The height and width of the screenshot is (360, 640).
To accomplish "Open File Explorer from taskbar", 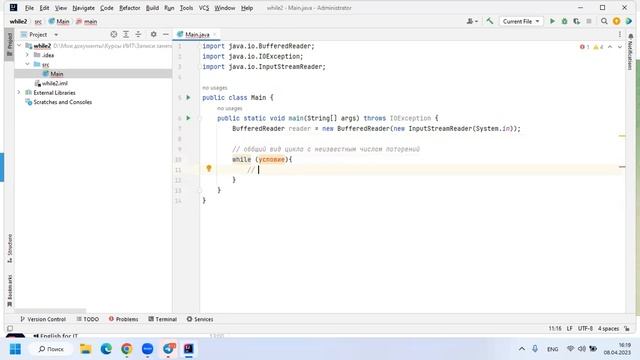I will tap(86, 349).
